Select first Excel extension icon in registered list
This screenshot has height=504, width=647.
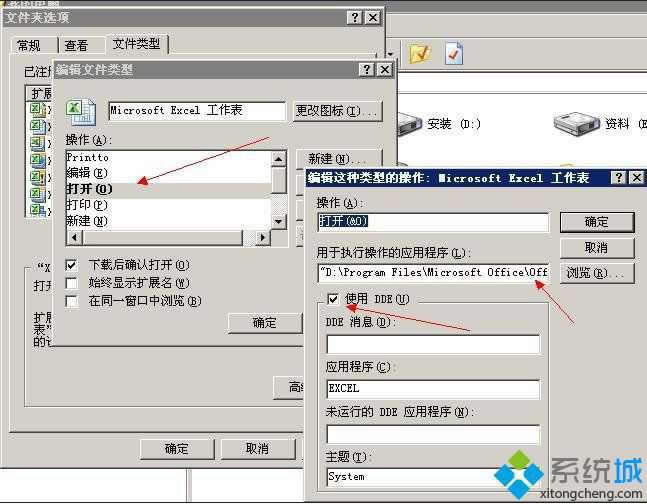click(x=38, y=109)
